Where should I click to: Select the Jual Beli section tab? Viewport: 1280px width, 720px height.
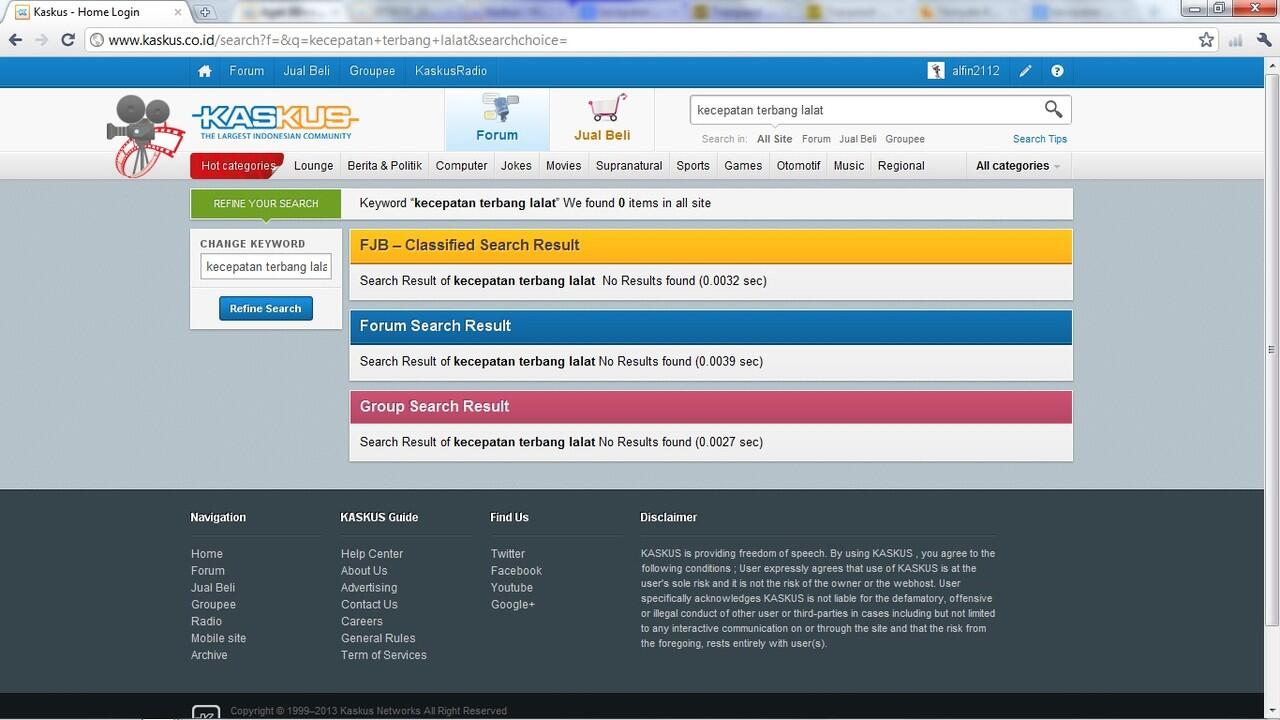pyautogui.click(x=602, y=119)
